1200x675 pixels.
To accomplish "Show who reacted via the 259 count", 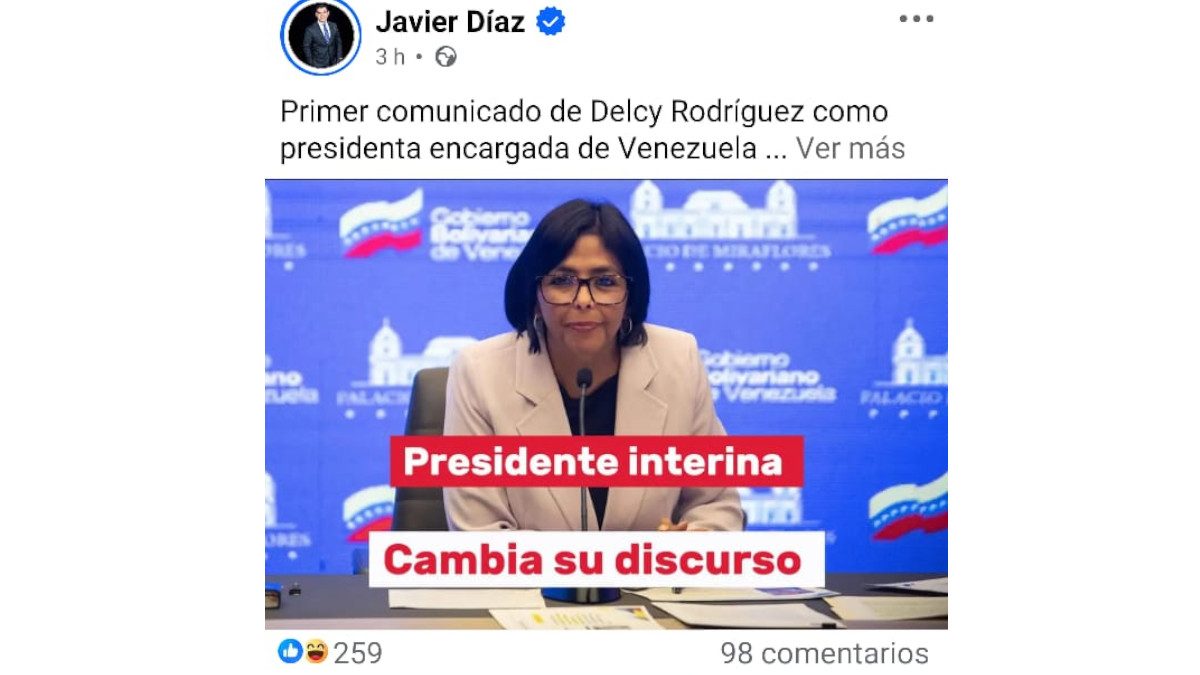I will pyautogui.click(x=358, y=653).
